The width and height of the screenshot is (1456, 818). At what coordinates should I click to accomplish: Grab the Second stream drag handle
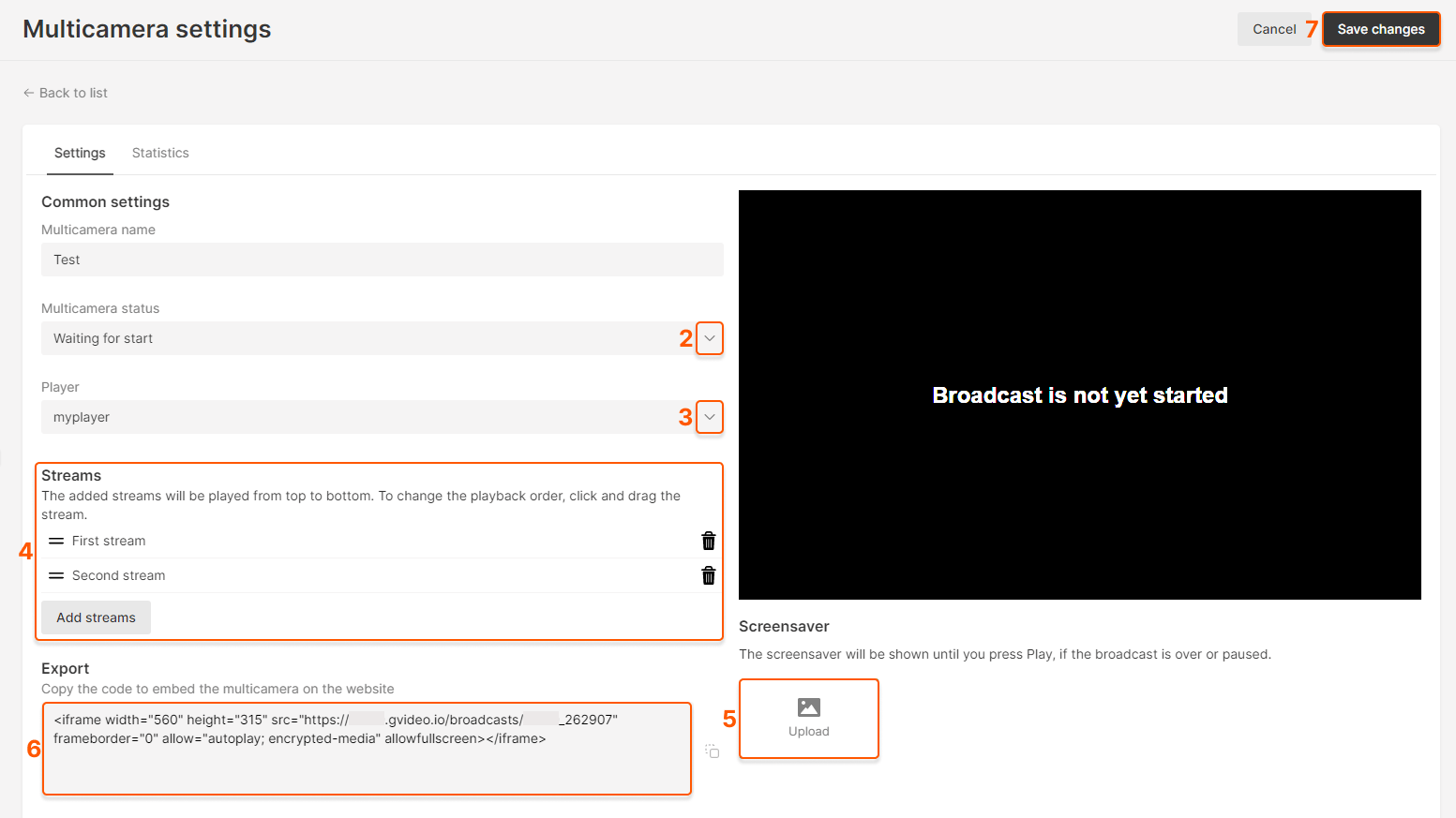56,575
